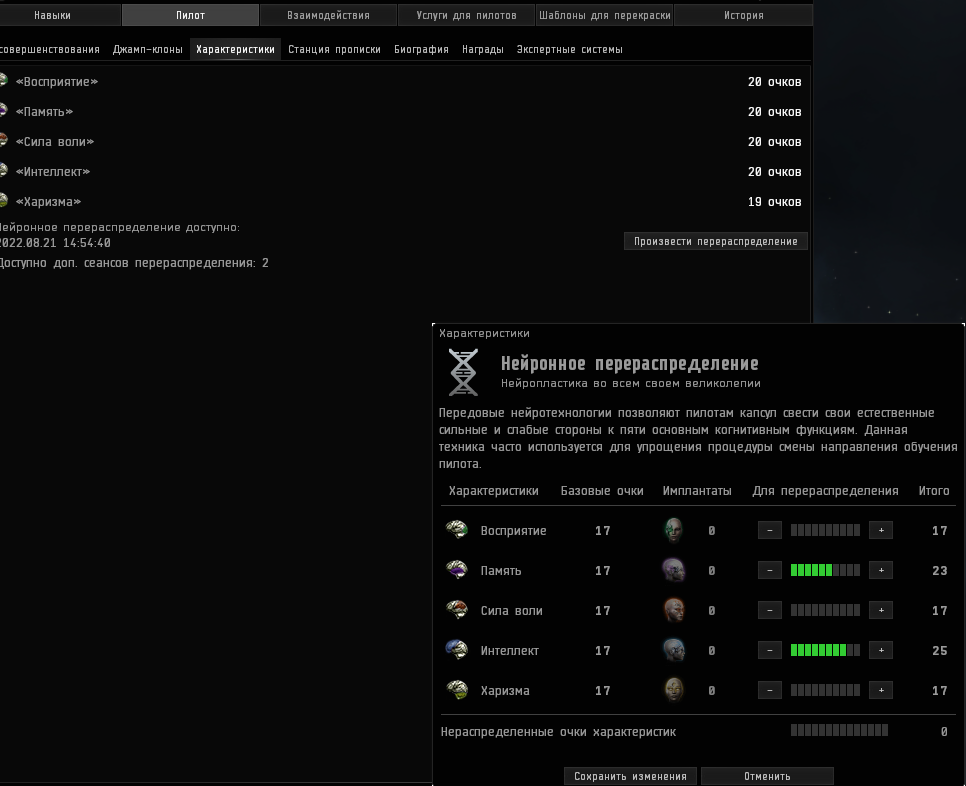Click the Память implant head icon
Image resolution: width=966 pixels, height=786 pixels.
coord(673,570)
